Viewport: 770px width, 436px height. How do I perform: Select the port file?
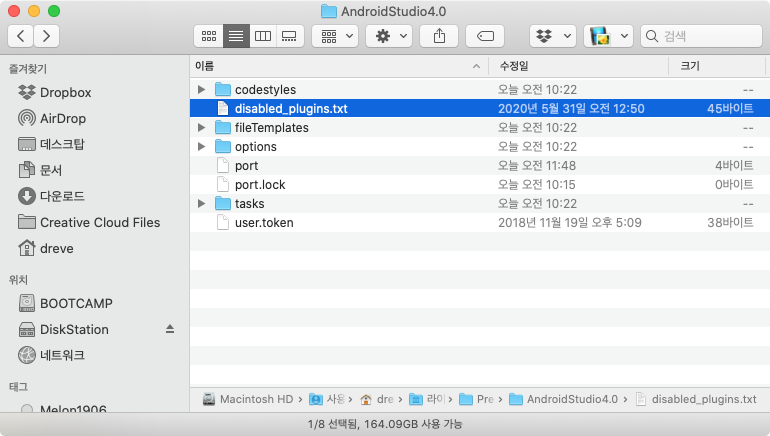coord(480,165)
